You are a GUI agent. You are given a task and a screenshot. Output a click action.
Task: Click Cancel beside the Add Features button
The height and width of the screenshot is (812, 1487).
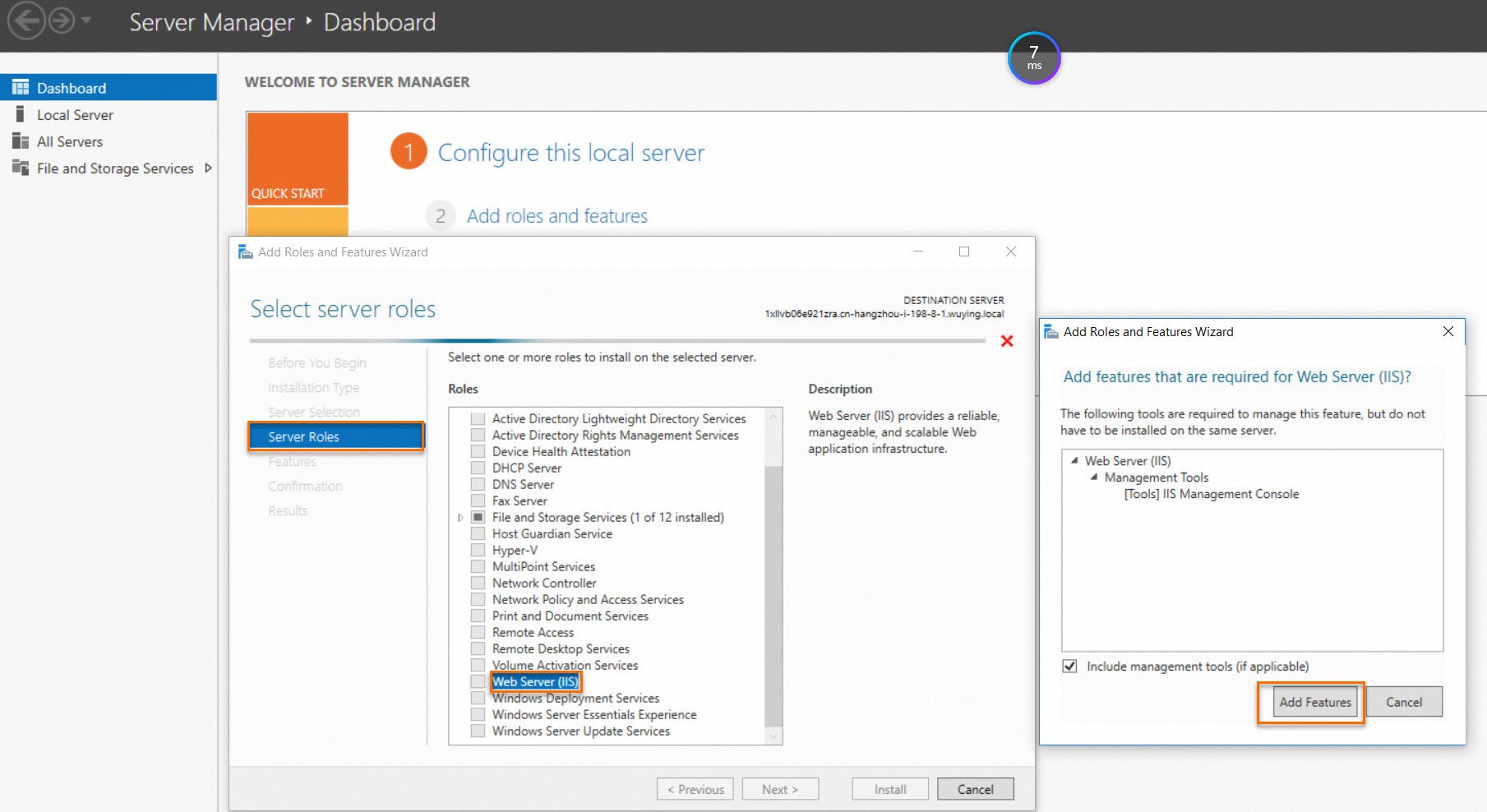click(x=1404, y=702)
